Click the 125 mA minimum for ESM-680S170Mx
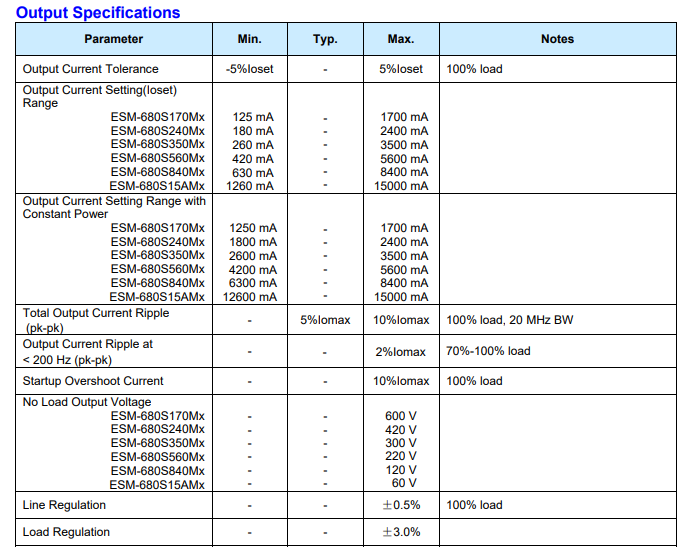This screenshot has width=685, height=557. point(253,117)
